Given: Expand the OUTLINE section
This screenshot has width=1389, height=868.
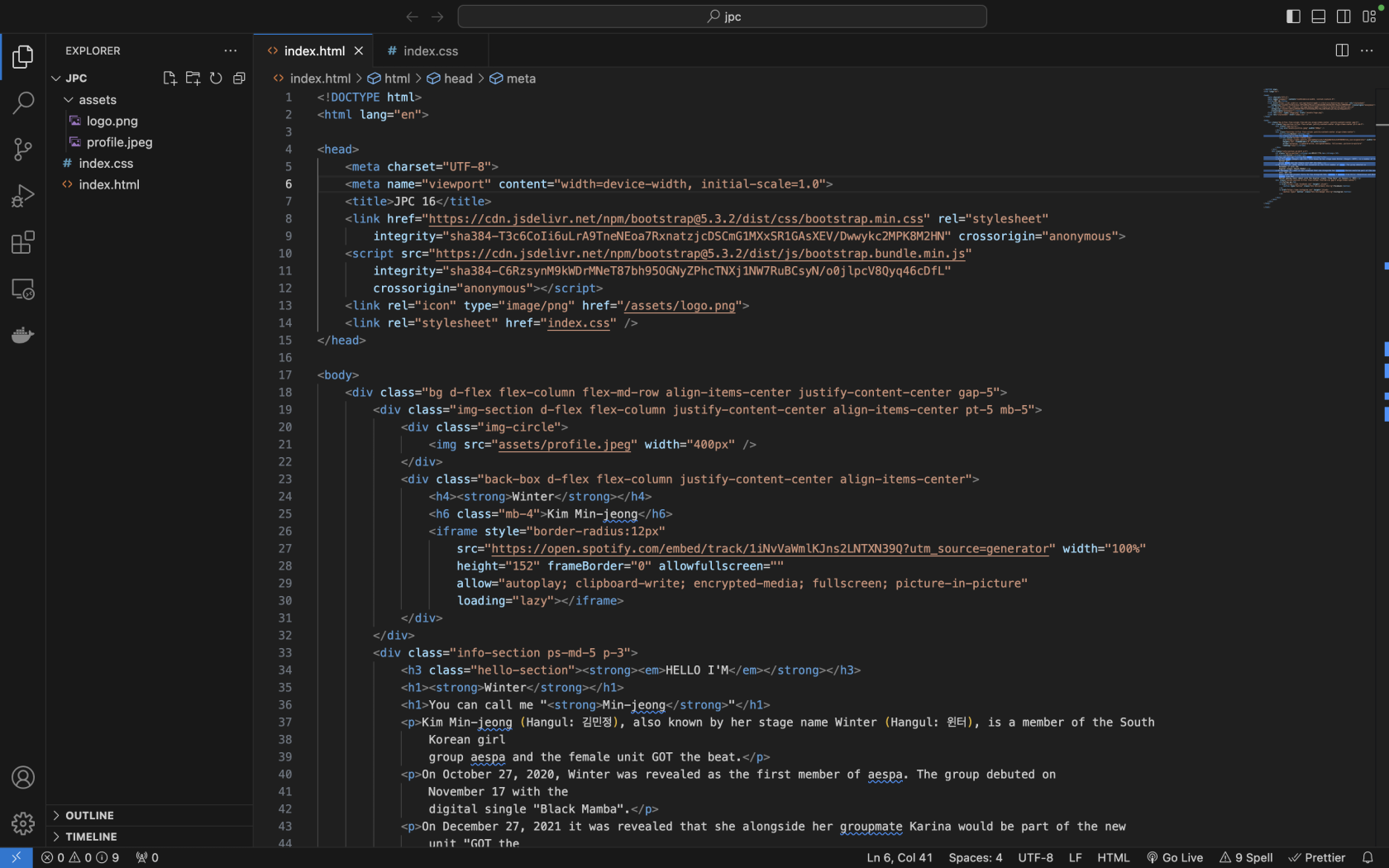Looking at the screenshot, I should point(150,815).
